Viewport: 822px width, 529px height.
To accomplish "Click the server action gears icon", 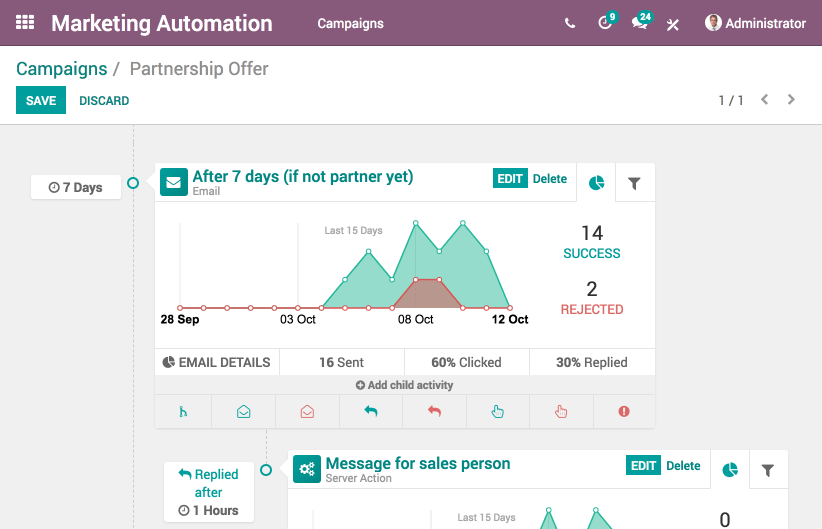I will [307, 469].
